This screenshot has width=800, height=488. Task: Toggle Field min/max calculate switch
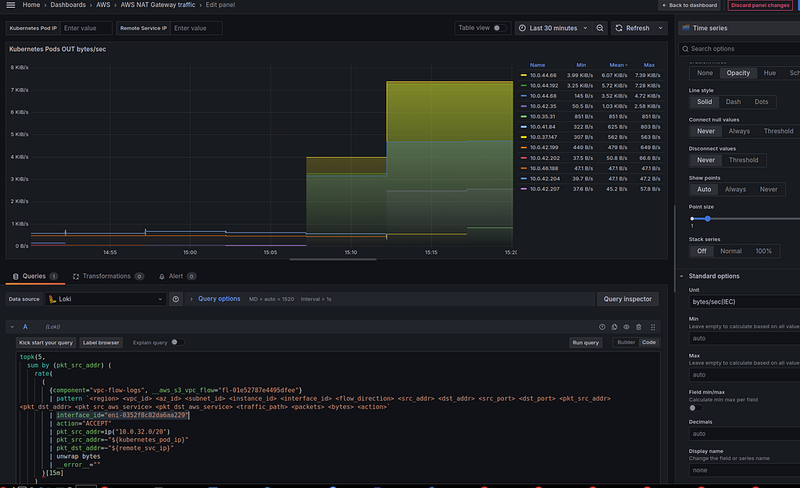click(695, 408)
